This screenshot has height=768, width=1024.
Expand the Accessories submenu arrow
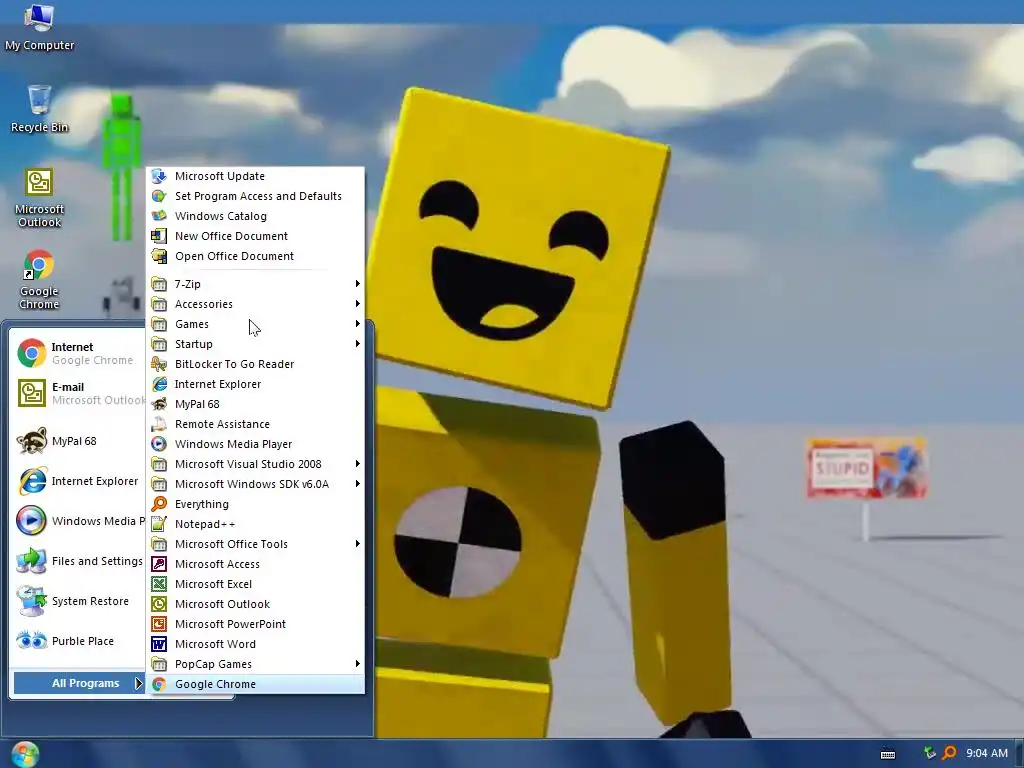pyautogui.click(x=357, y=304)
